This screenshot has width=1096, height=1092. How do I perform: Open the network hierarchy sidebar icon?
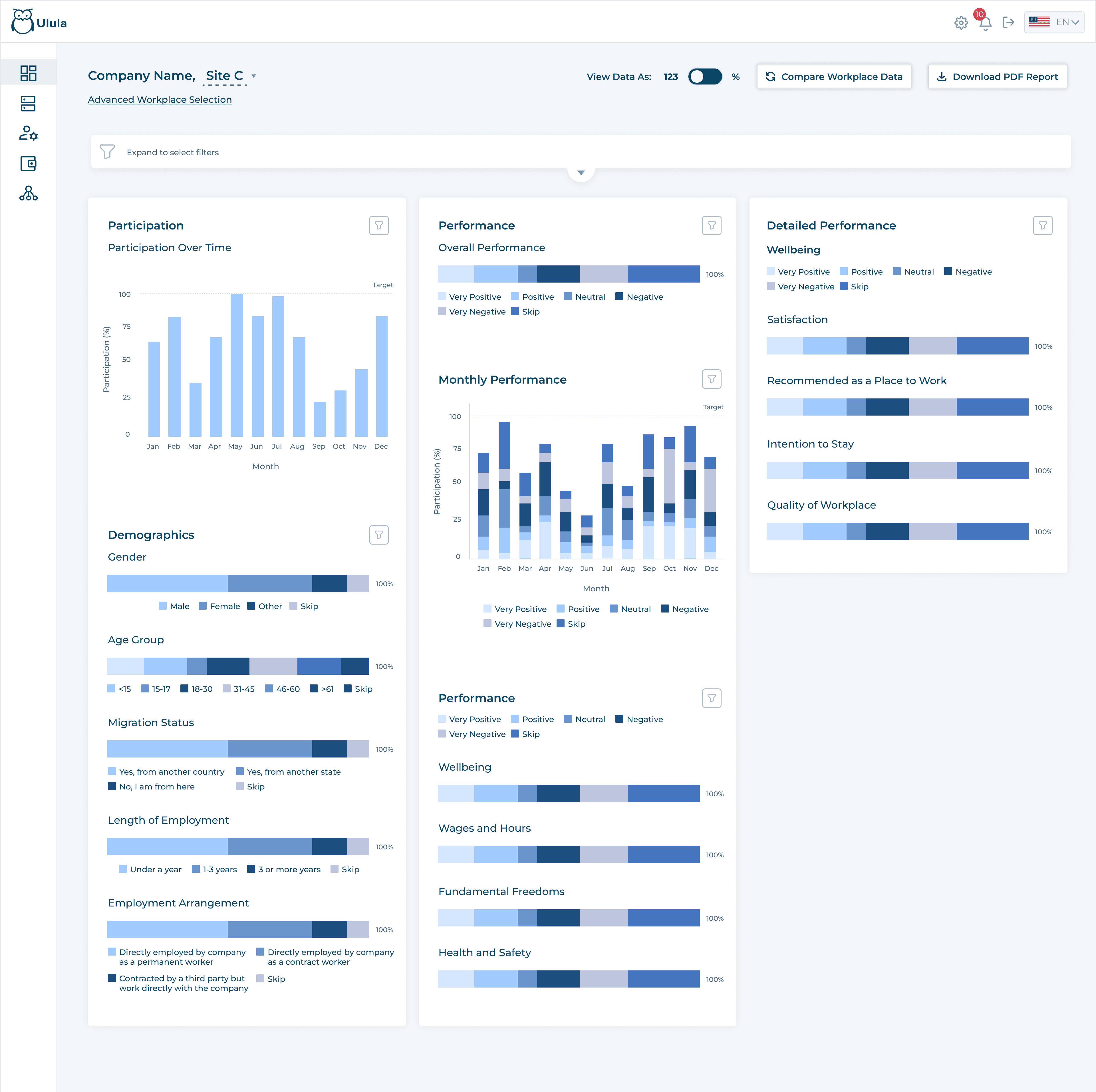(x=28, y=194)
